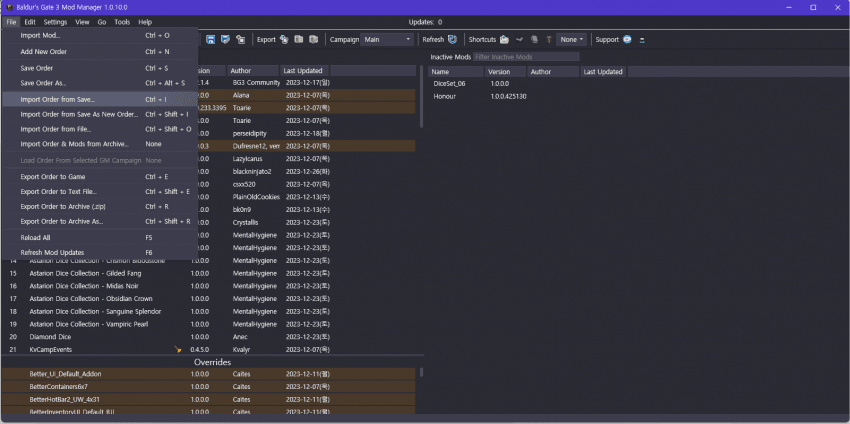Click the app icon in the title bar
This screenshot has width=850, height=424.
coord(9,7)
